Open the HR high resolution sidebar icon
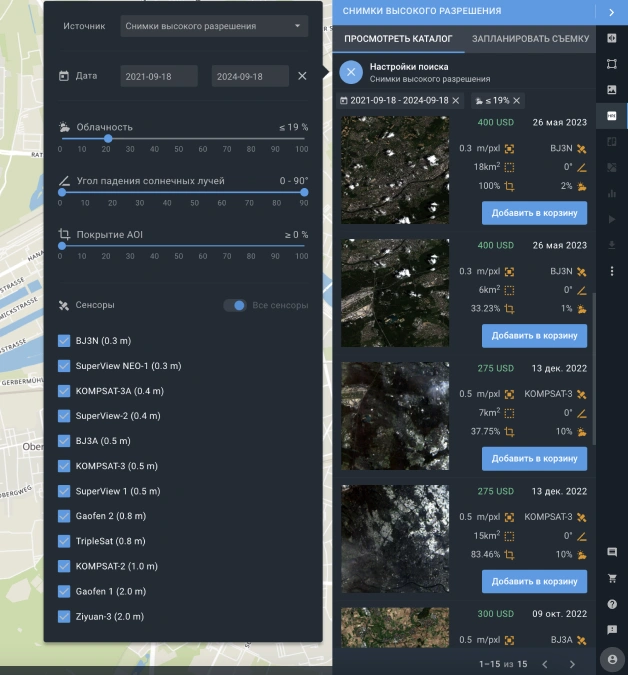 click(612, 115)
